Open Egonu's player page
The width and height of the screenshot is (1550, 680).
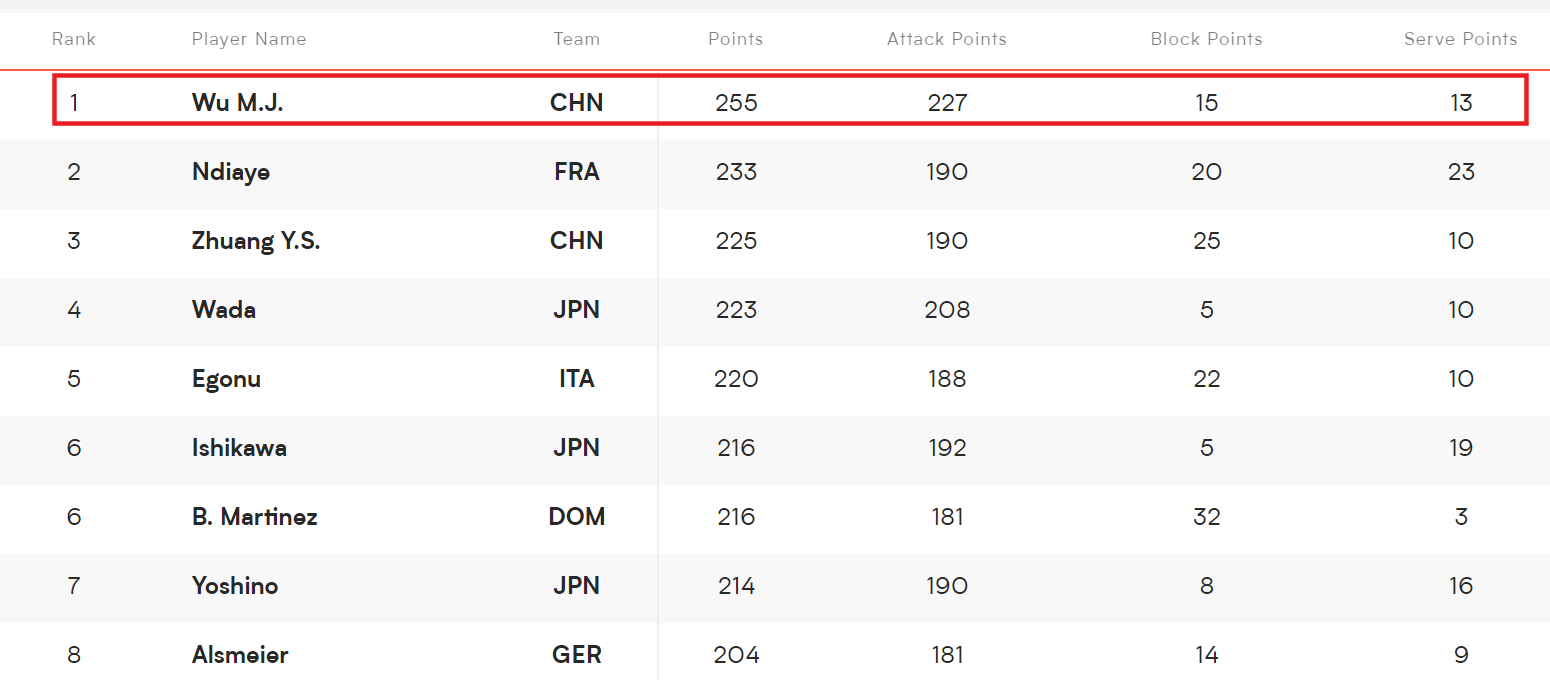(227, 379)
